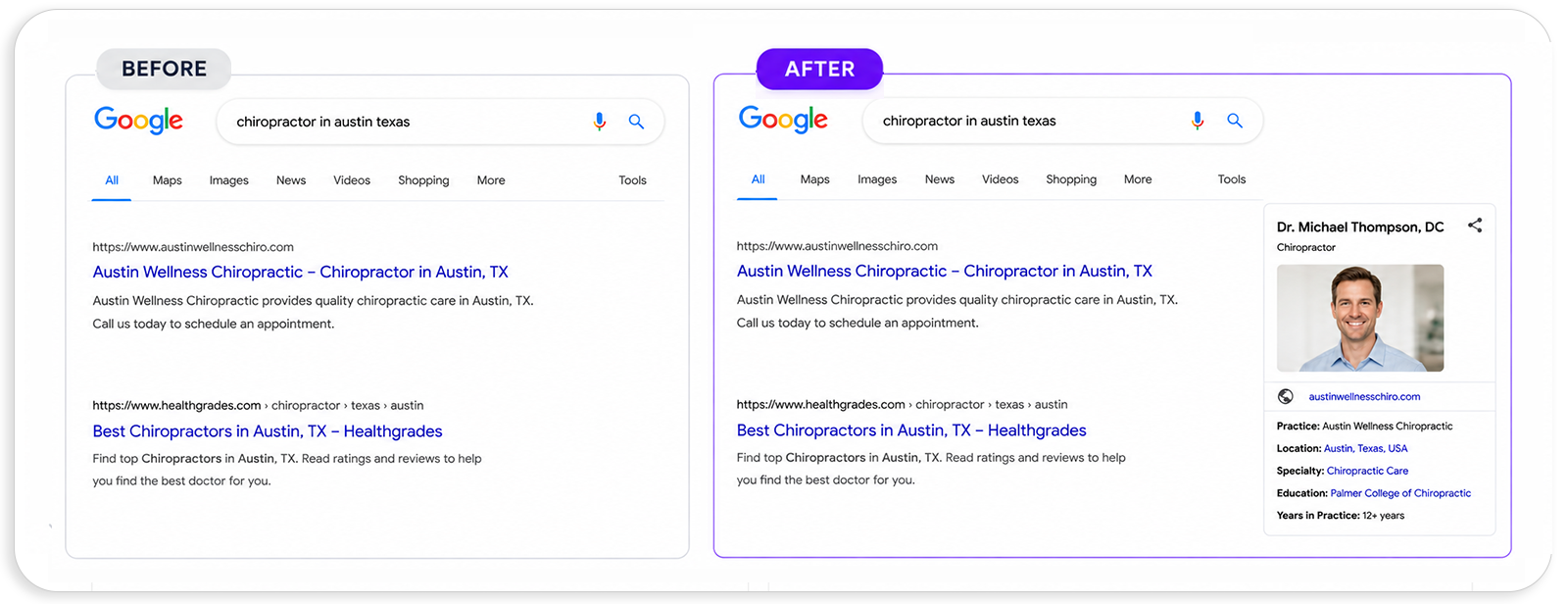This screenshot has width=1568, height=604.
Task: Click the Google logo in the AFTER panel
Action: (783, 119)
